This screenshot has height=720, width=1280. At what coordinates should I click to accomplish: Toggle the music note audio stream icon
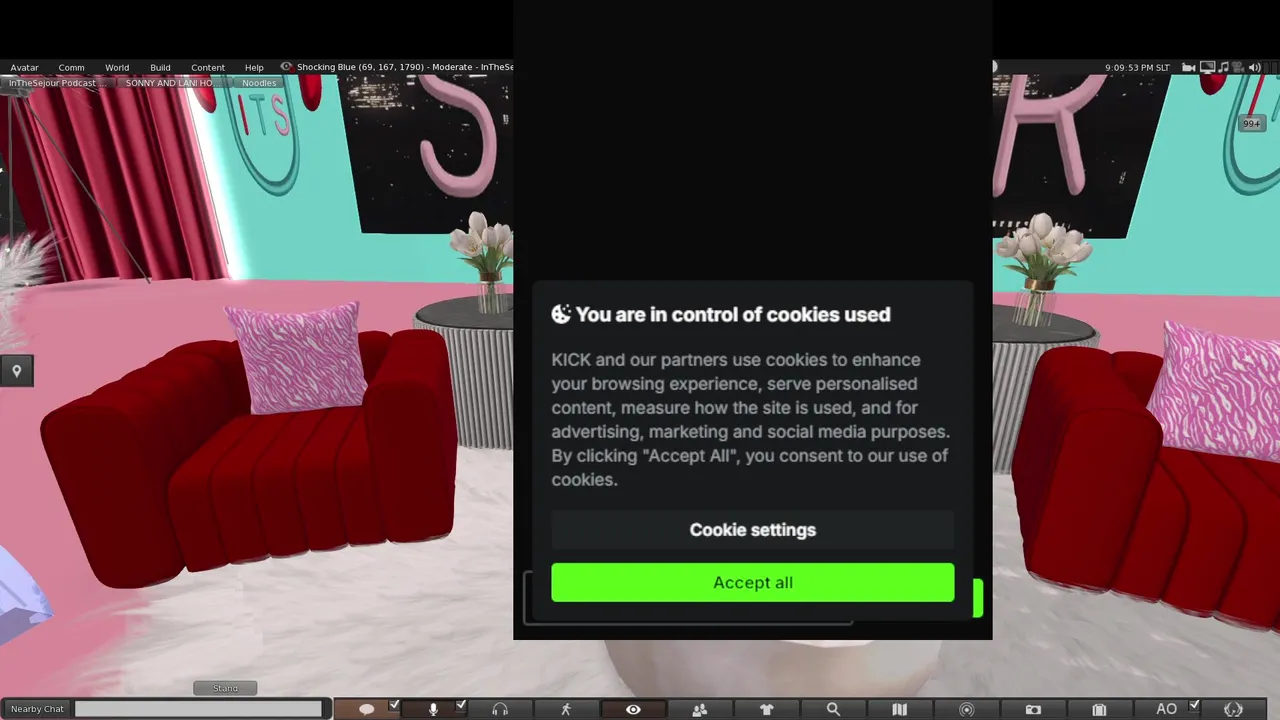point(1223,67)
